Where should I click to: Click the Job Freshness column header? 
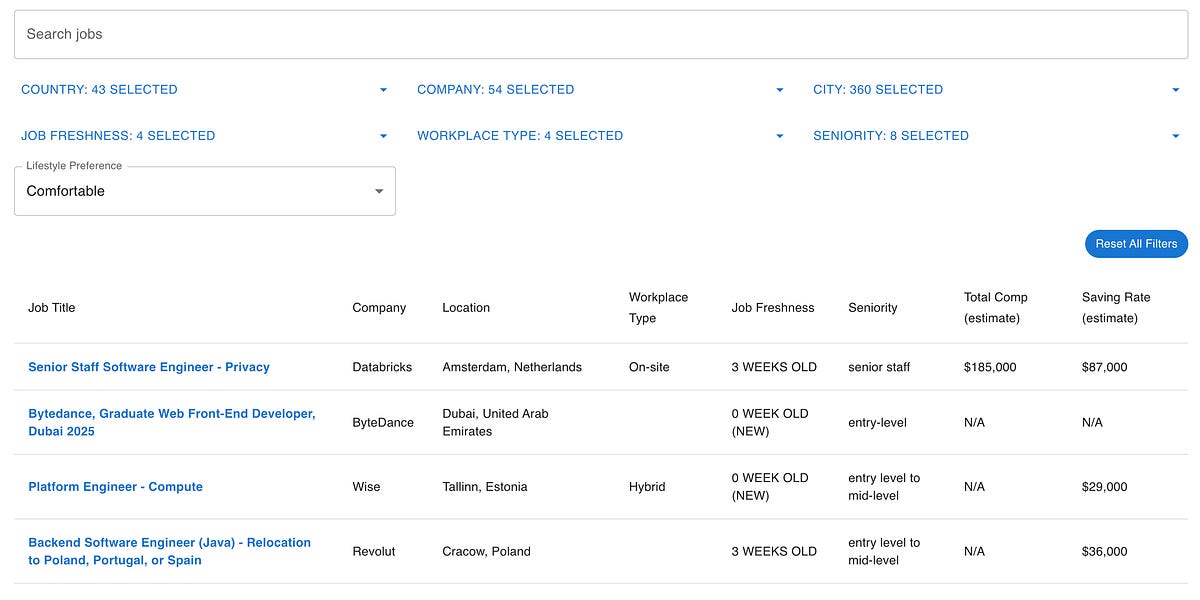773,308
